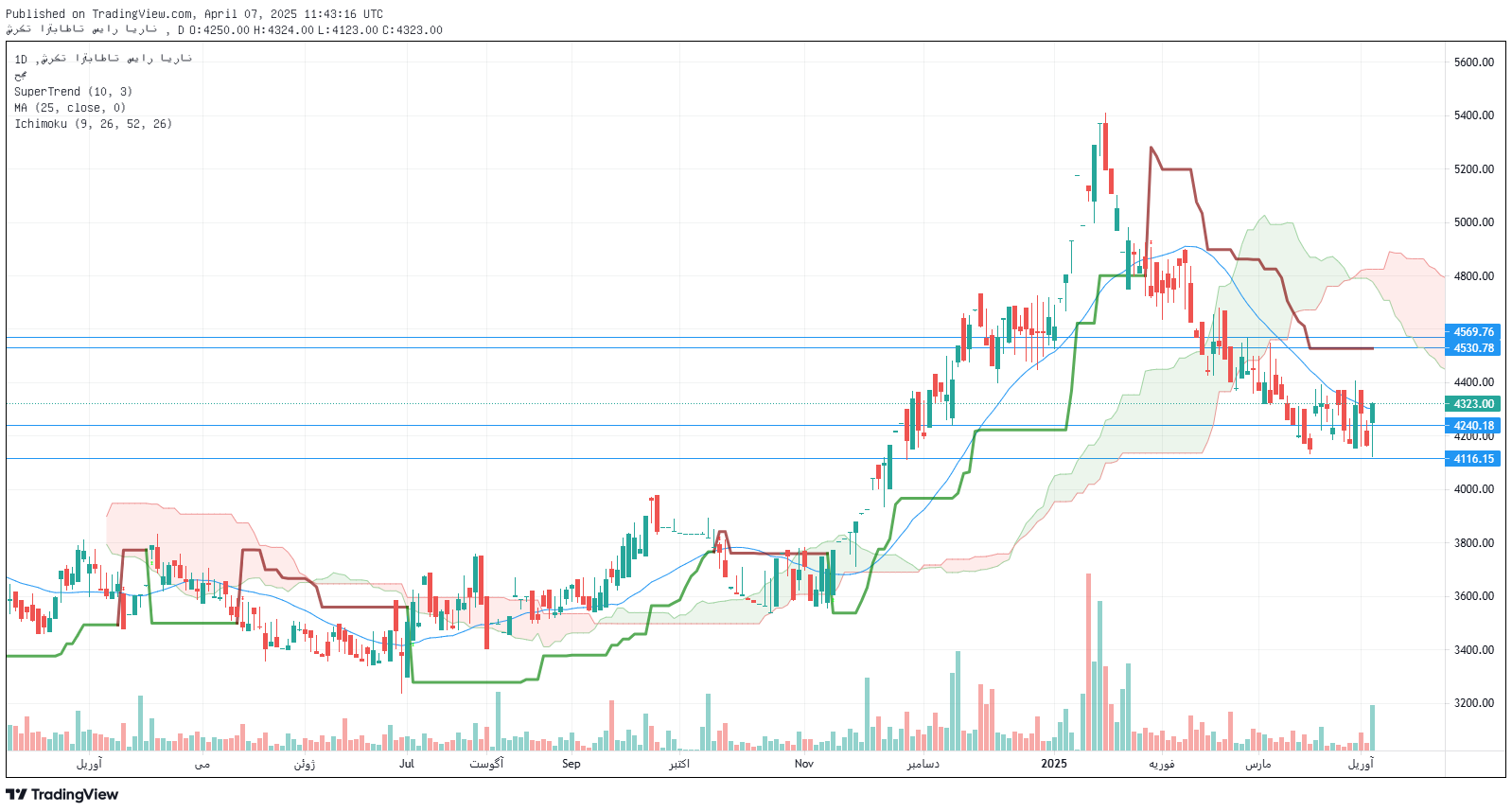The image size is (1512, 812).
Task: Click the Sep label on time axis
Action: pos(571,764)
